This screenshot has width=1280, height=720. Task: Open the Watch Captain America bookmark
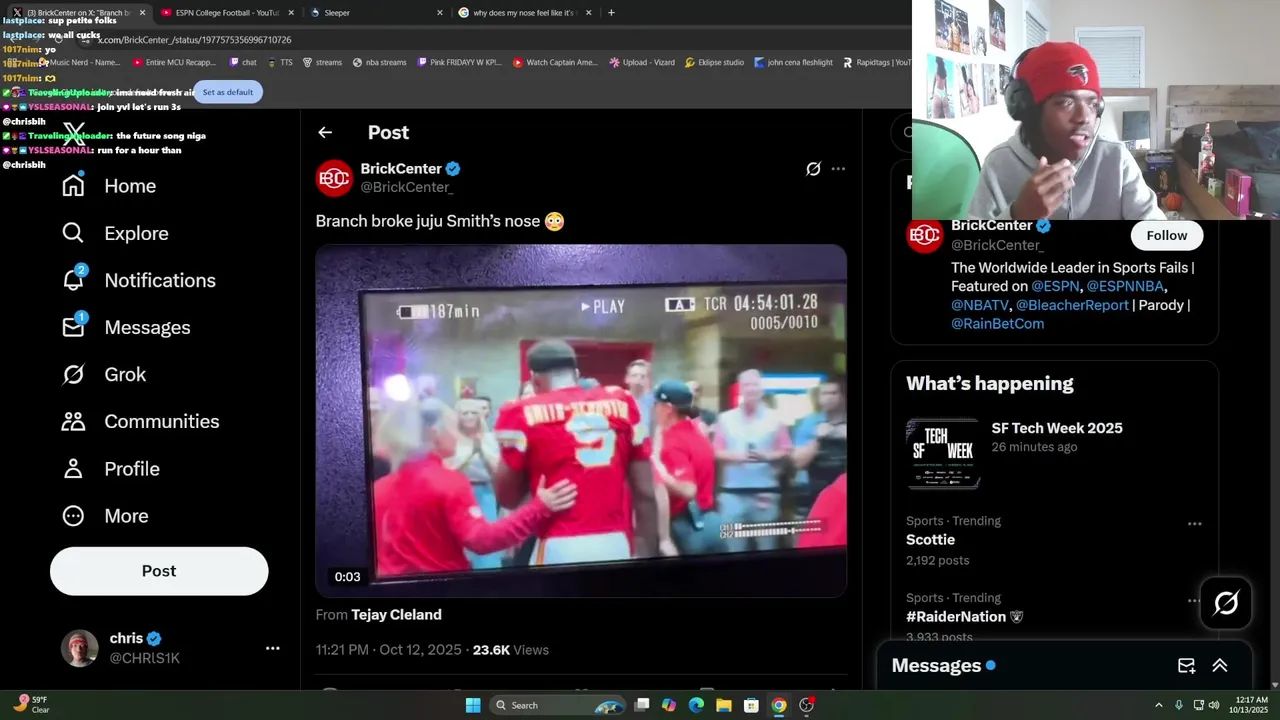tap(555, 62)
